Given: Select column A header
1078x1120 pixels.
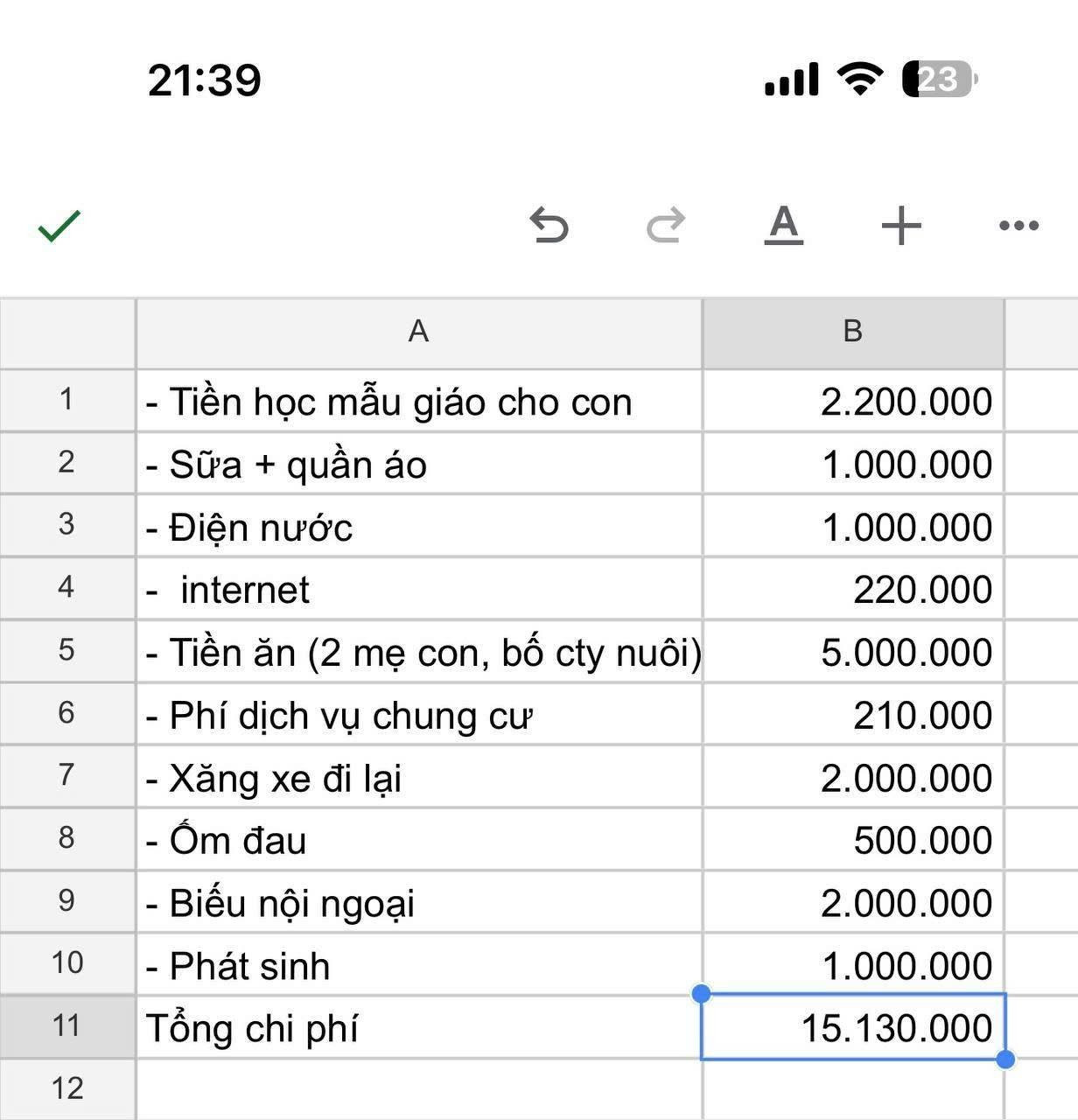Looking at the screenshot, I should click(418, 332).
